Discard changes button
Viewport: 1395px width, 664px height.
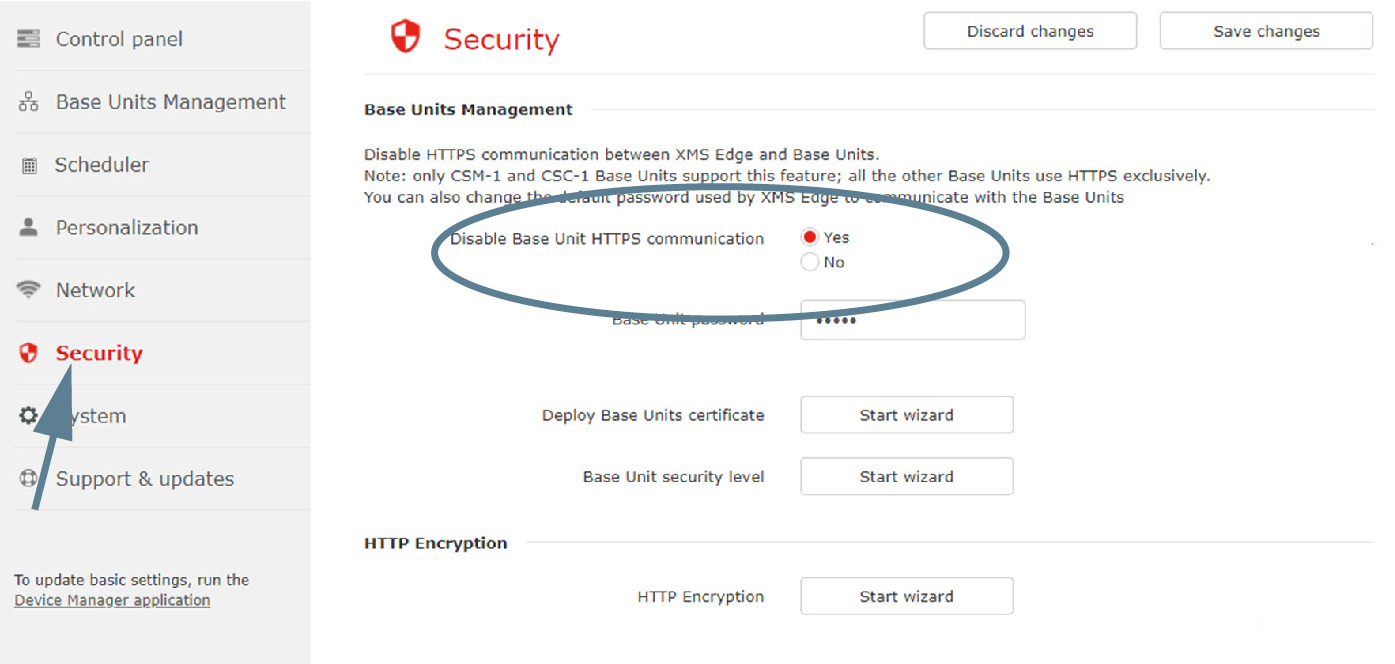[1030, 31]
